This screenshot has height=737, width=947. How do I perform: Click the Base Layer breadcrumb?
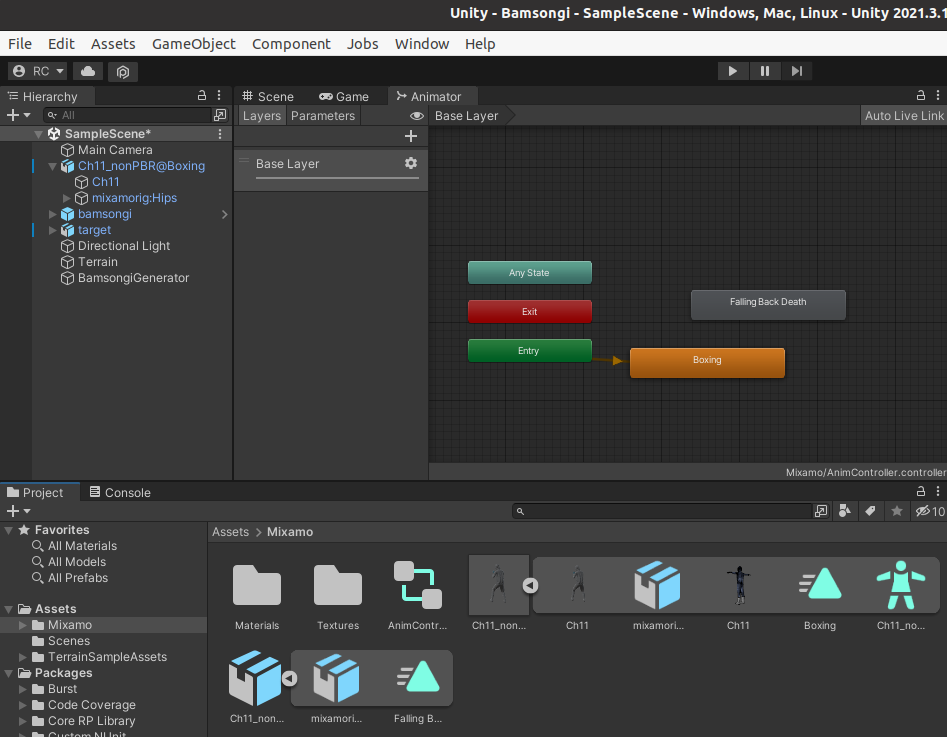tap(466, 116)
